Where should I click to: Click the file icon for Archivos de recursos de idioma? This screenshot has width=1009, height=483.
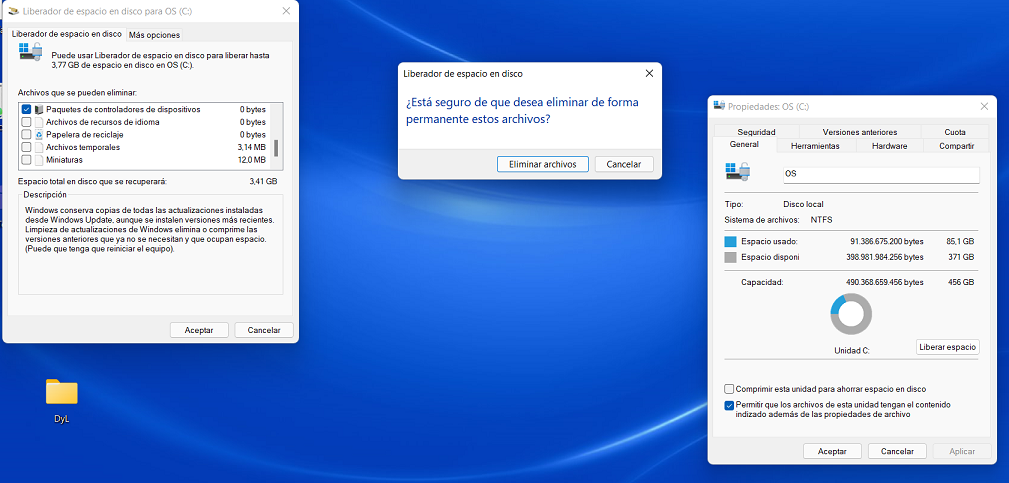click(39, 122)
